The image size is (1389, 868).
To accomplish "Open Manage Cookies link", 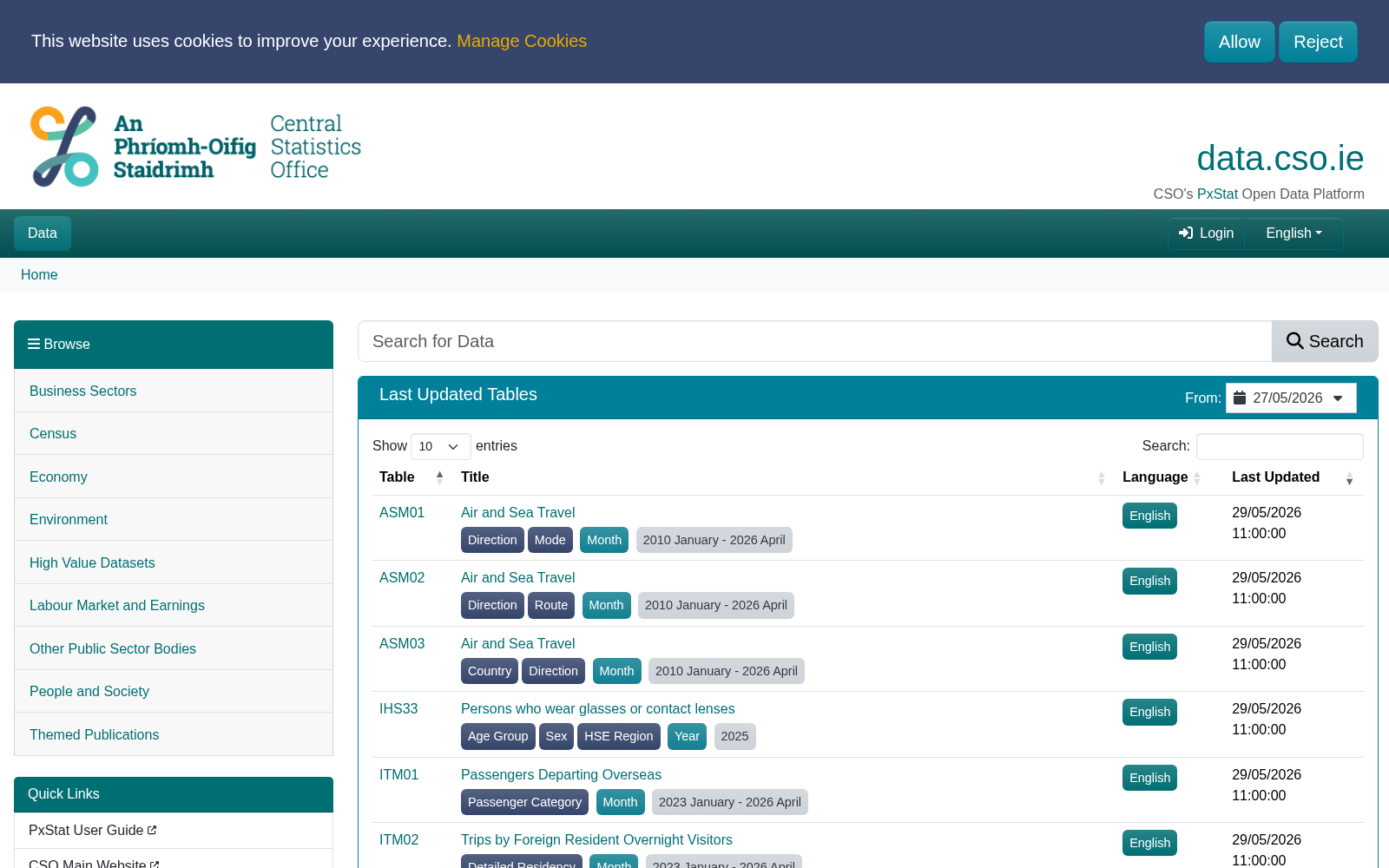I will pos(522,41).
